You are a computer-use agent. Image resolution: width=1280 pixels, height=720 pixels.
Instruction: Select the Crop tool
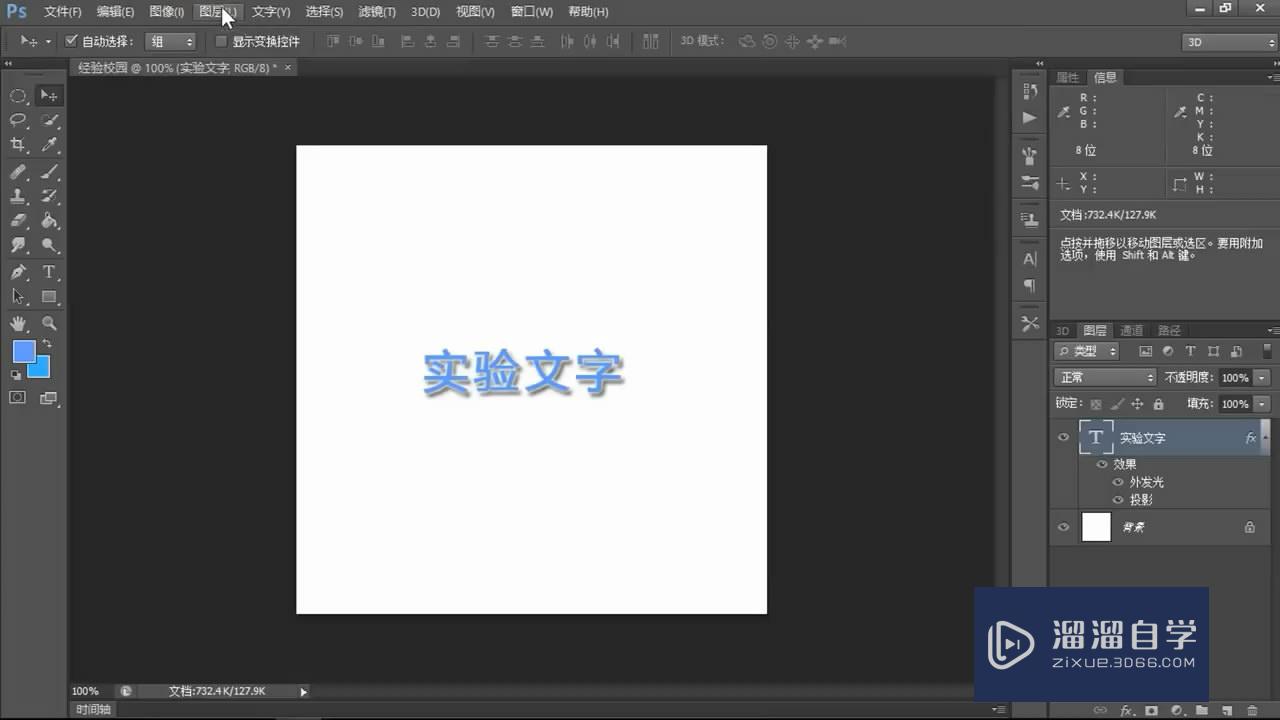(x=18, y=145)
